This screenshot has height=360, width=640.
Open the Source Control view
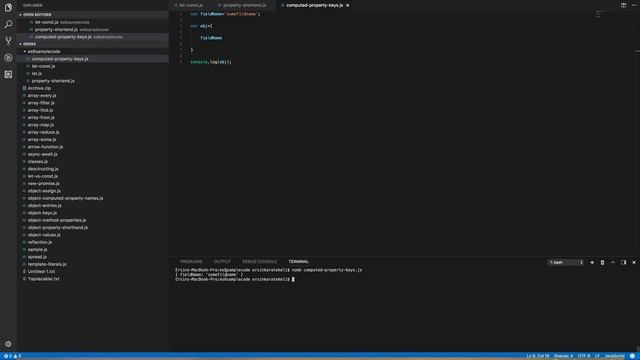8,41
